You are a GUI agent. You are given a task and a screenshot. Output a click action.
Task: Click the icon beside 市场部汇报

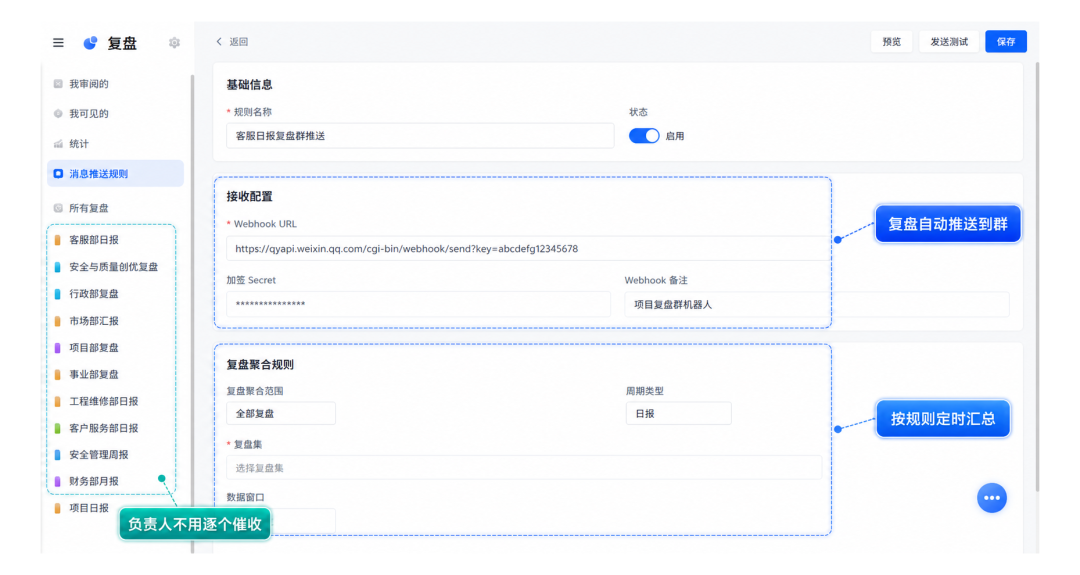(57, 321)
